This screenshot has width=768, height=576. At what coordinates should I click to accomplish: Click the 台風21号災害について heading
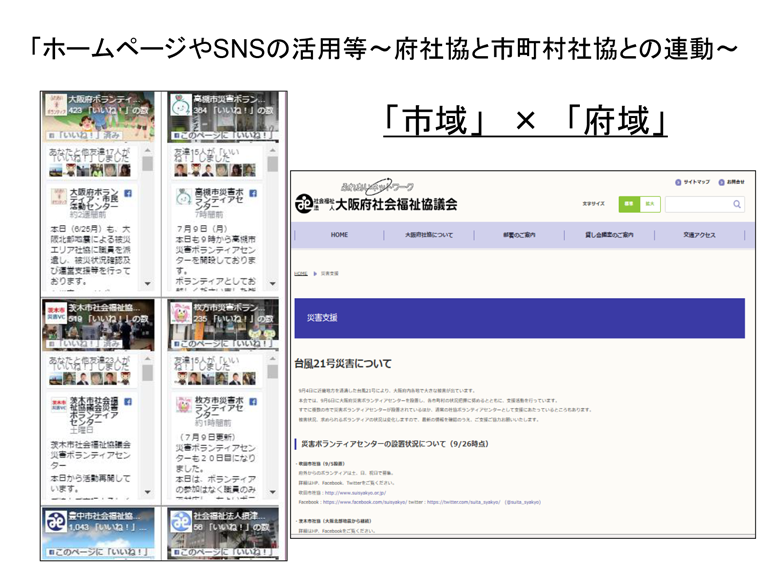pos(343,364)
